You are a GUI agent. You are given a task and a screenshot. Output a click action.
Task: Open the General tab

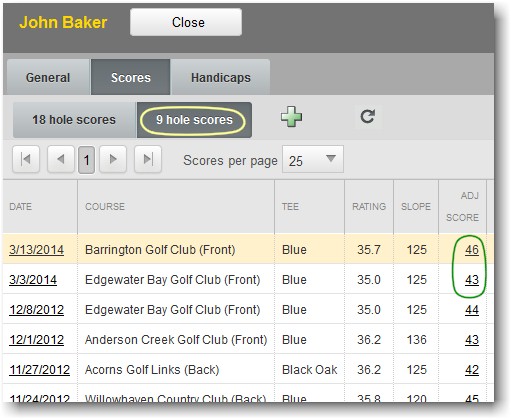(x=48, y=77)
